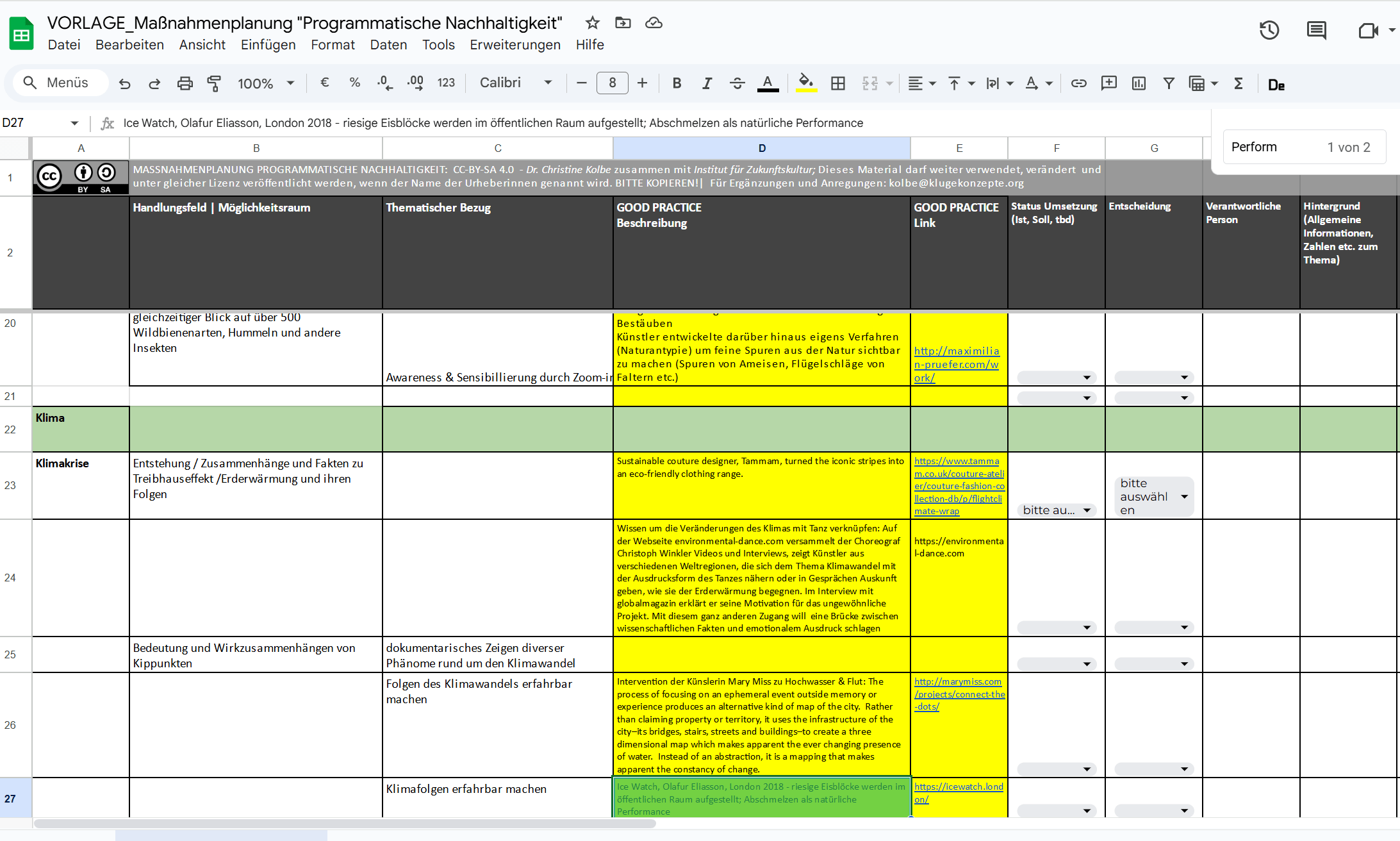This screenshot has height=841, width=1400.
Task: Star this spreadsheet document
Action: click(592, 23)
